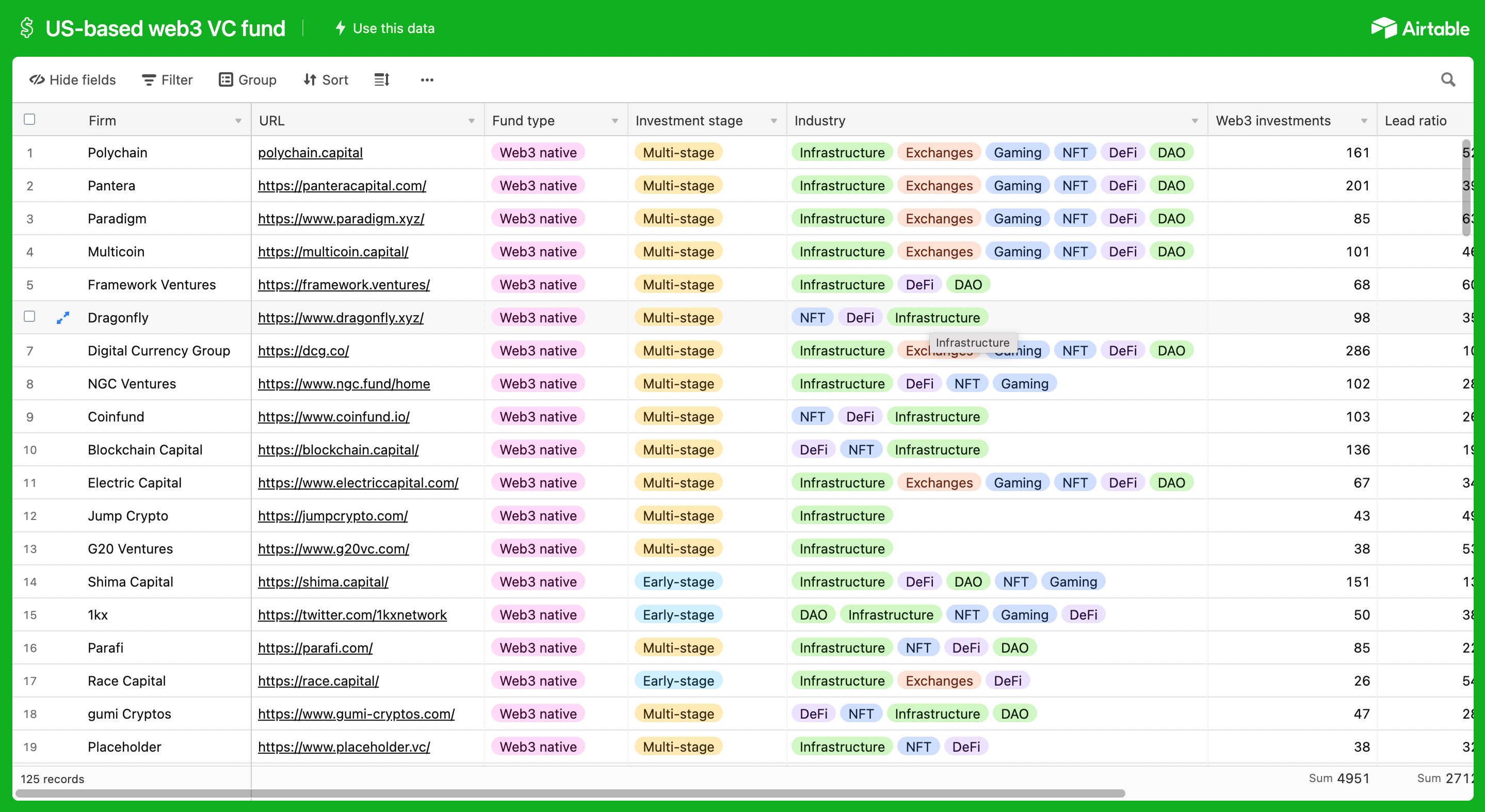Open the Sort settings
This screenshot has width=1485, height=812.
coord(325,79)
